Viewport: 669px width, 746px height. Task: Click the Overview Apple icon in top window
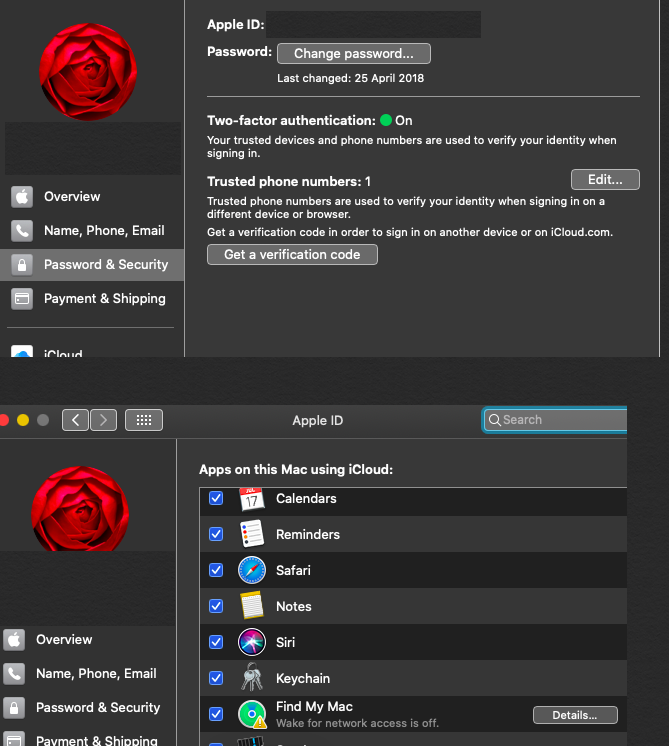tap(22, 197)
